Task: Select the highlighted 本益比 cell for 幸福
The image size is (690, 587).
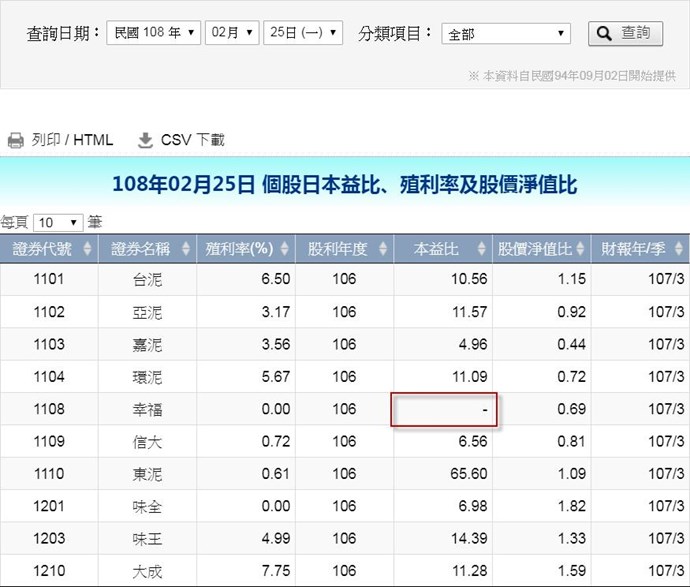Action: 445,410
